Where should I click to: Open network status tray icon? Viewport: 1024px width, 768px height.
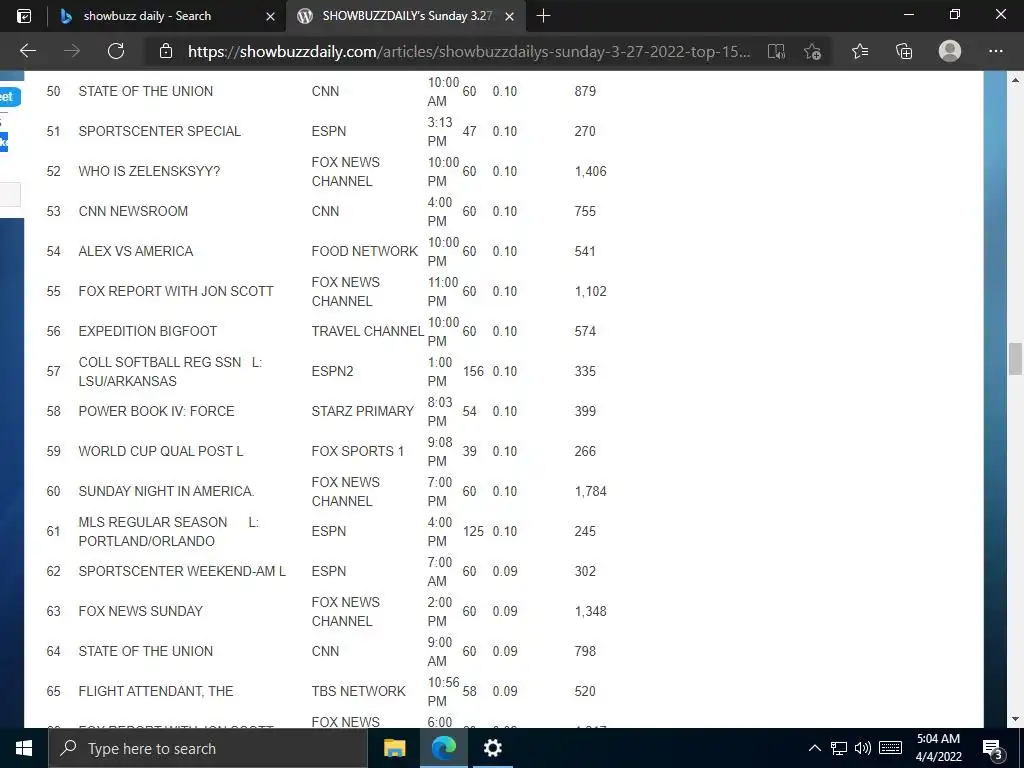839,748
